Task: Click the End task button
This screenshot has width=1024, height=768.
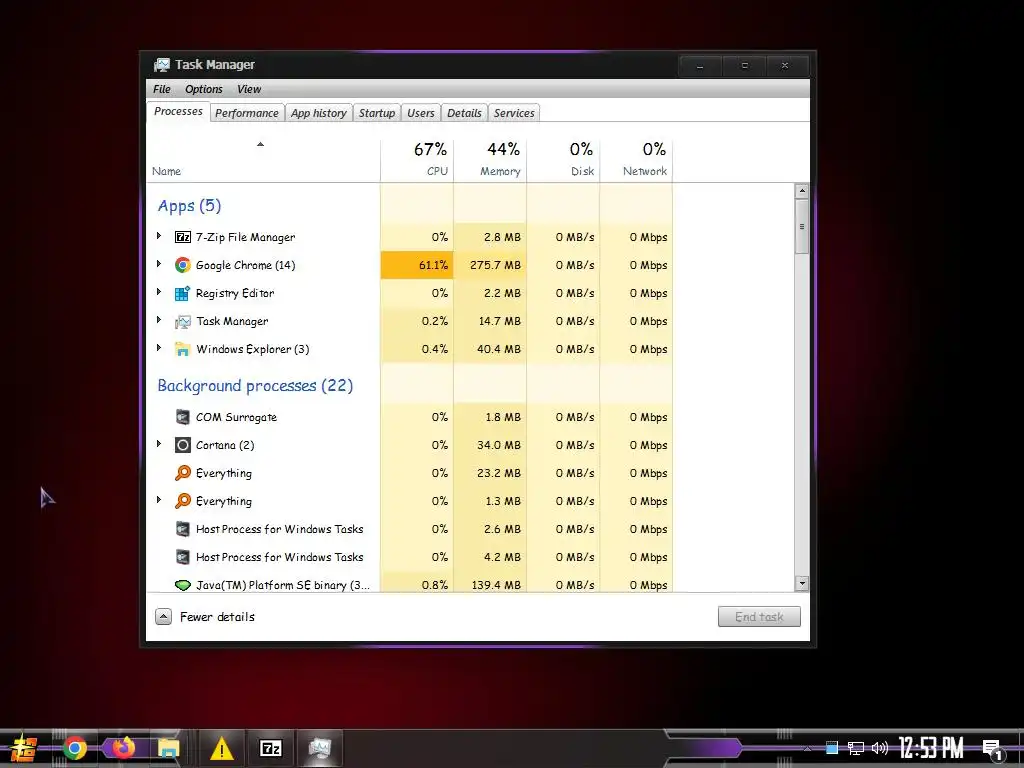Action: [759, 616]
